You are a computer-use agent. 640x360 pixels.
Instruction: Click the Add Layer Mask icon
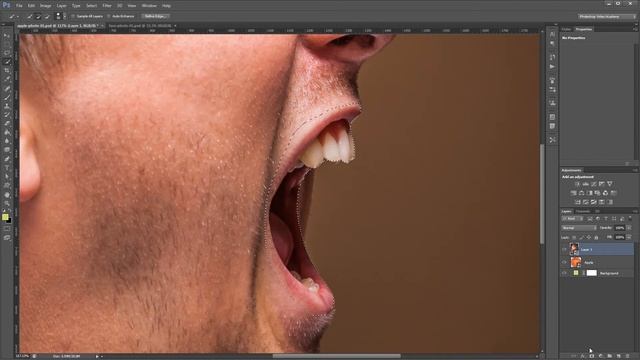(x=591, y=356)
